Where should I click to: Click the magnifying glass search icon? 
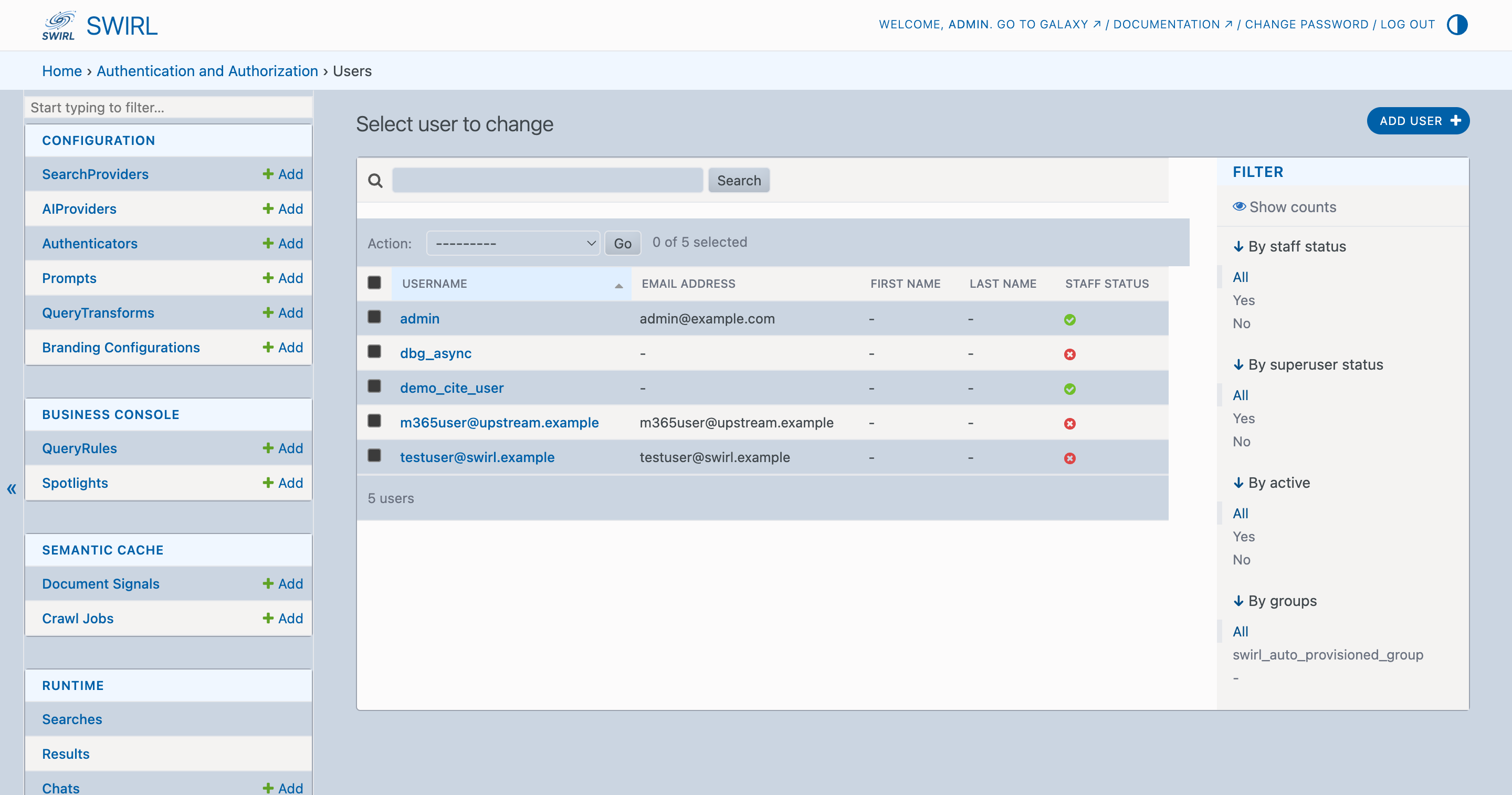[375, 180]
